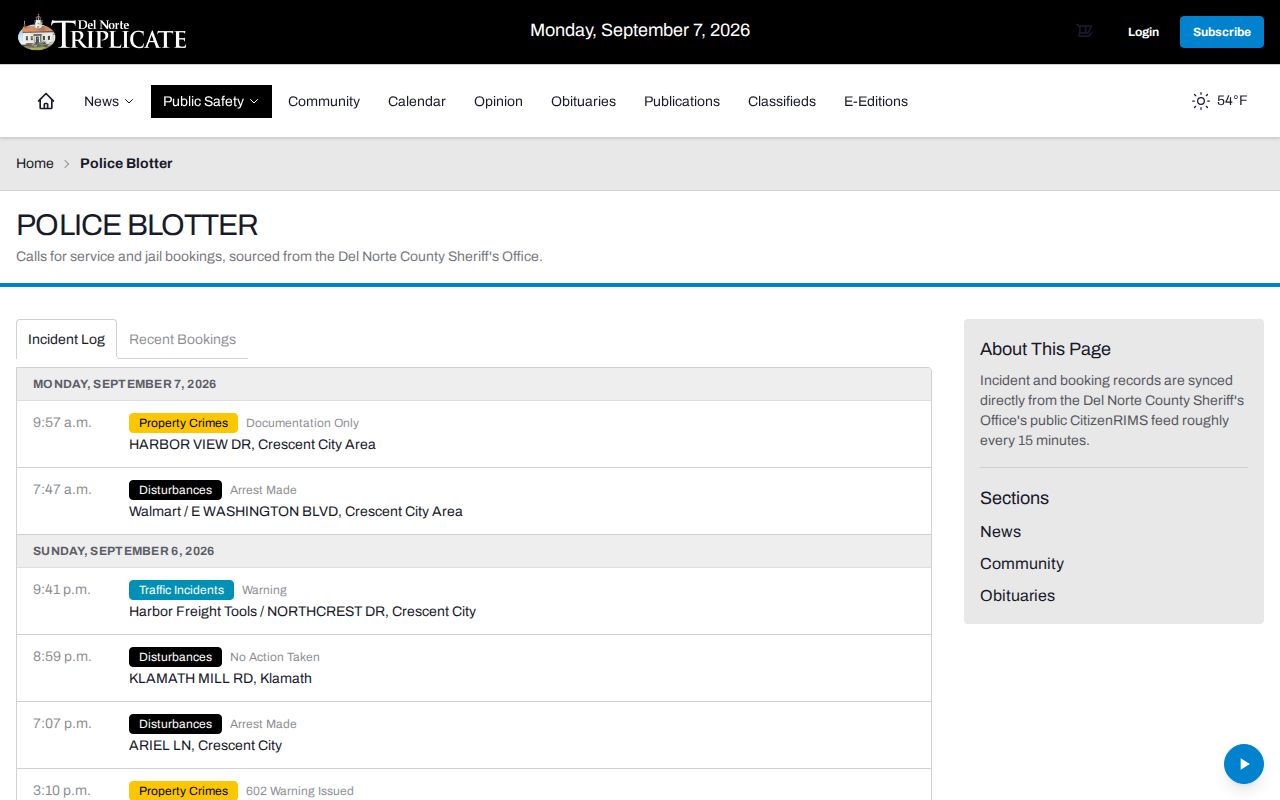Click the Harbor Freight Tools incident address
This screenshot has width=1280, height=800.
click(x=302, y=611)
